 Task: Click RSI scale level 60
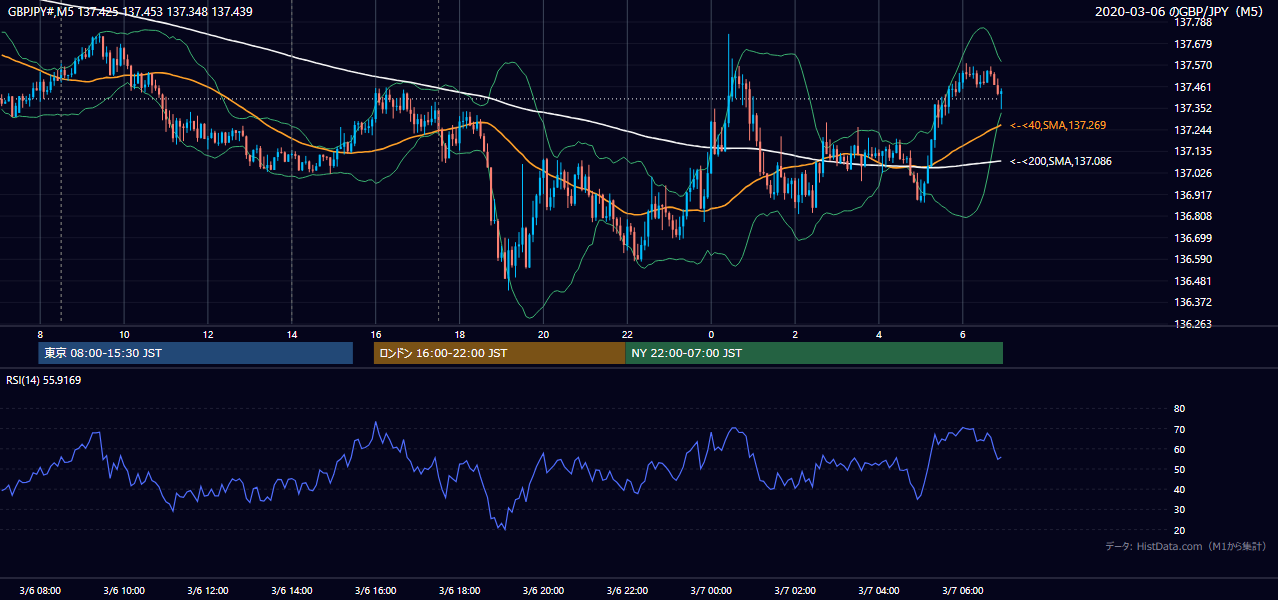pyautogui.click(x=1179, y=449)
